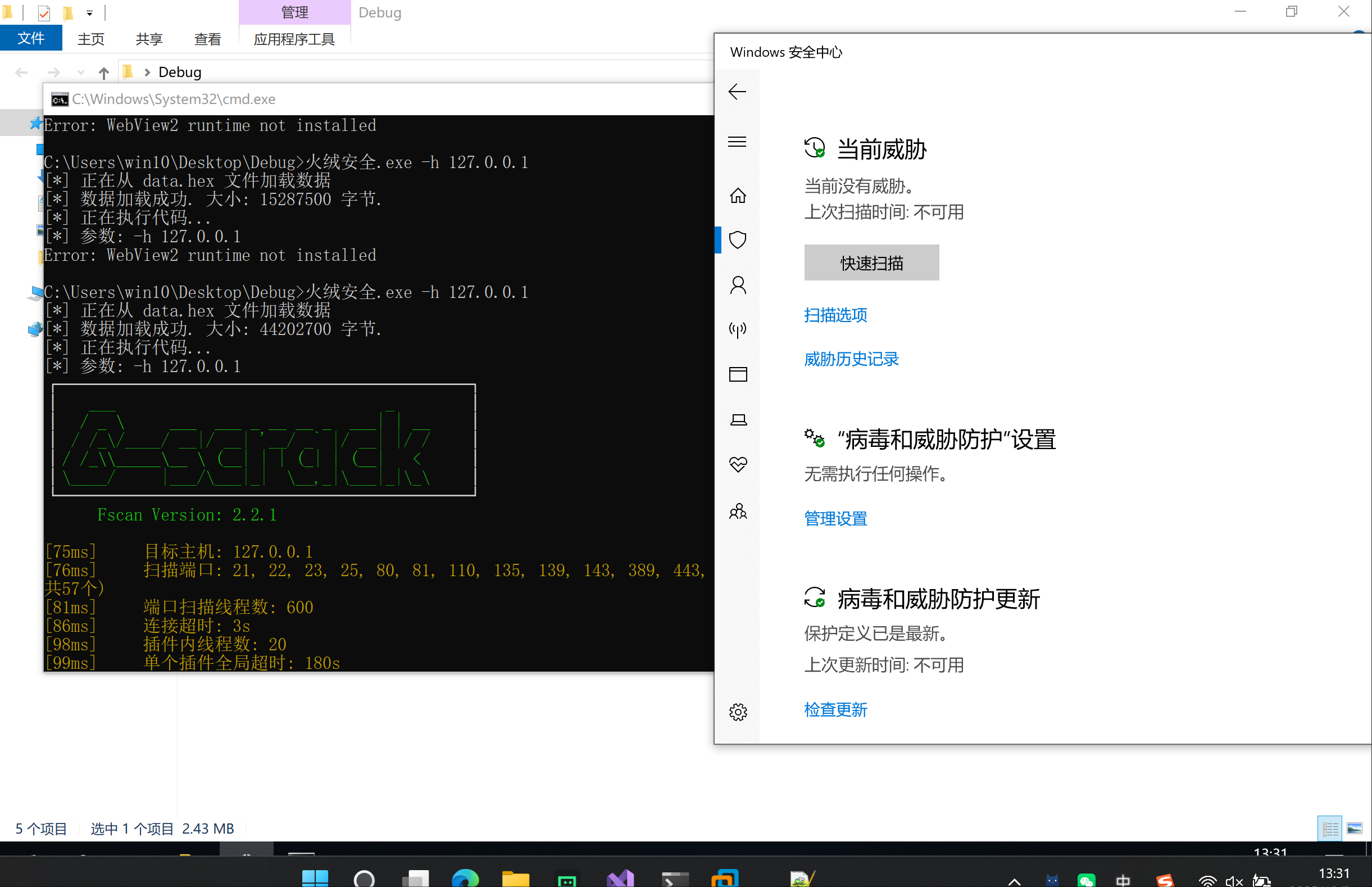Open the Account protection person icon
Image resolution: width=1372 pixels, height=887 pixels.
[738, 285]
